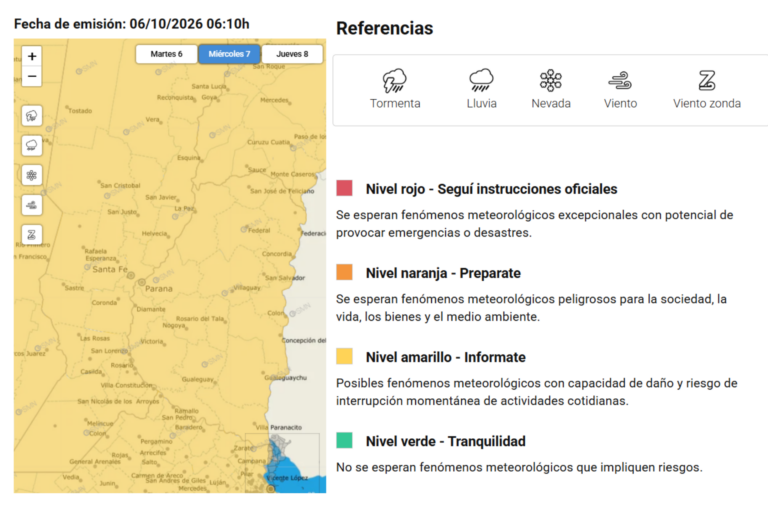Click the Tostado label on map

tap(80, 111)
